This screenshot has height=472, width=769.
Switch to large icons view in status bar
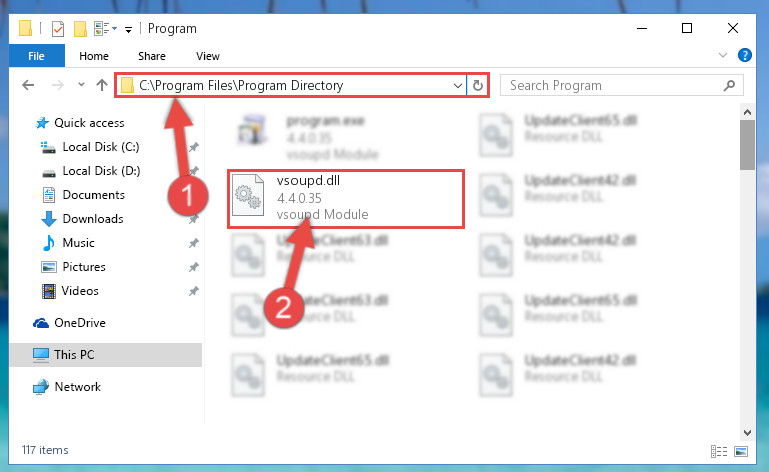click(x=741, y=451)
